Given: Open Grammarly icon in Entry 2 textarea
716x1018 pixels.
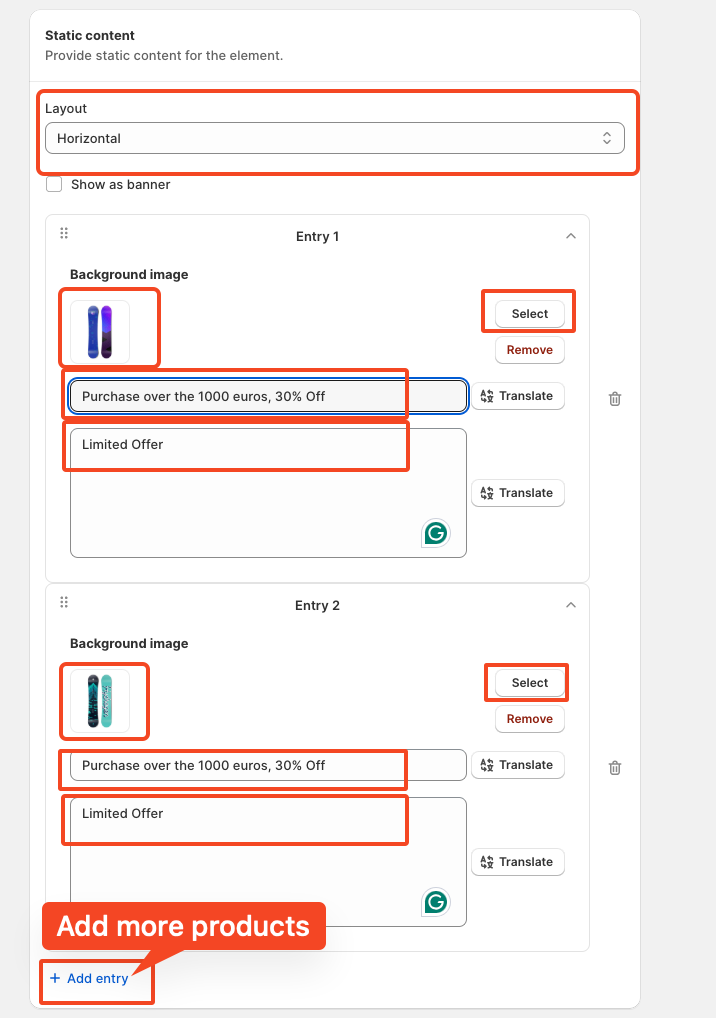Looking at the screenshot, I should click(436, 902).
